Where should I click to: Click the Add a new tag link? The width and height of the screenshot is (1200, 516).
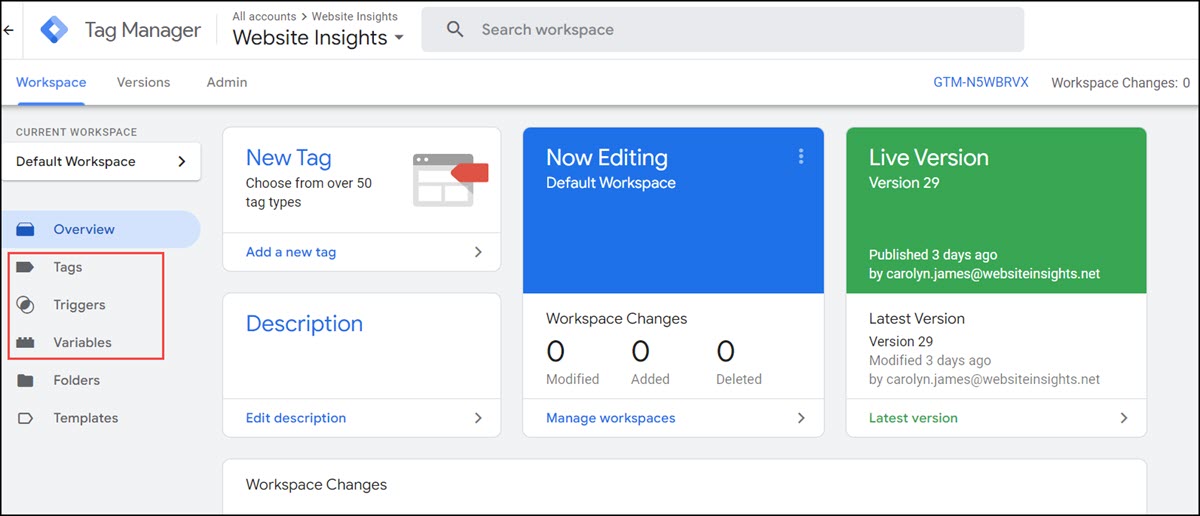point(291,252)
